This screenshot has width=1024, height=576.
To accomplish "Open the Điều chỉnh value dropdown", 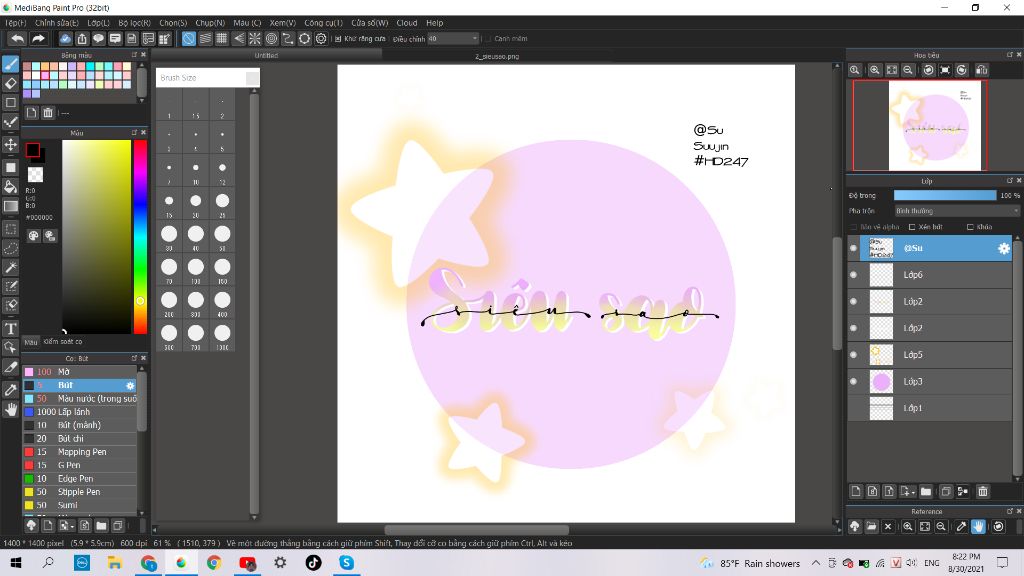I will (453, 39).
